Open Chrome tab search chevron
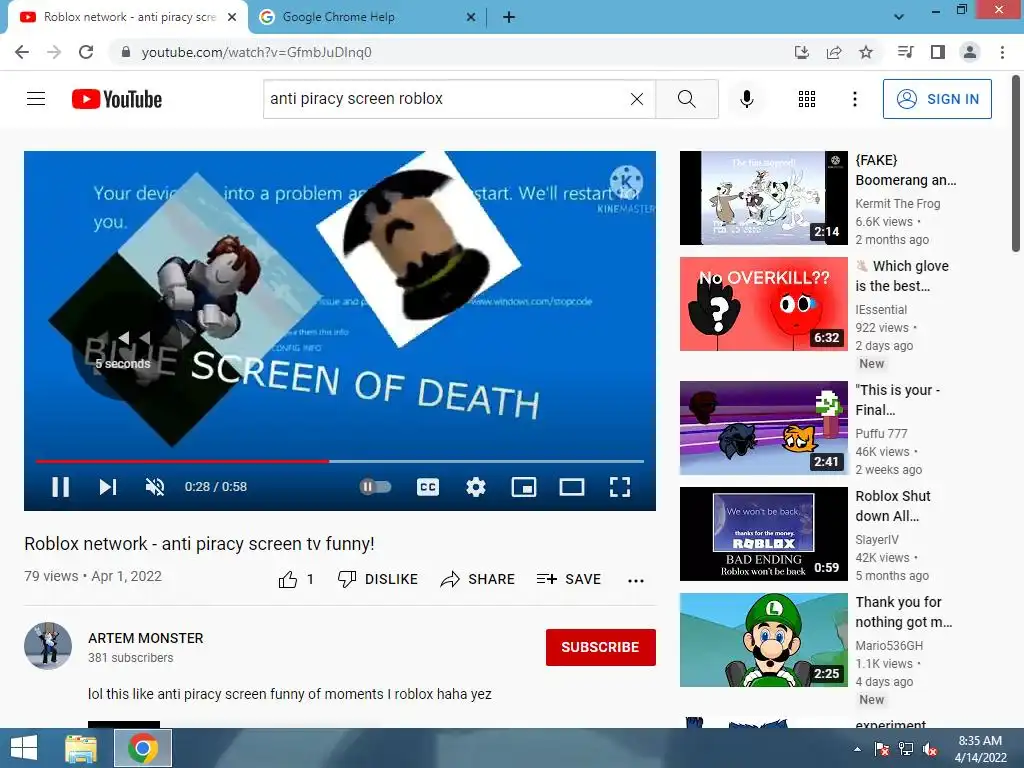Image resolution: width=1024 pixels, height=768 pixels. click(899, 17)
